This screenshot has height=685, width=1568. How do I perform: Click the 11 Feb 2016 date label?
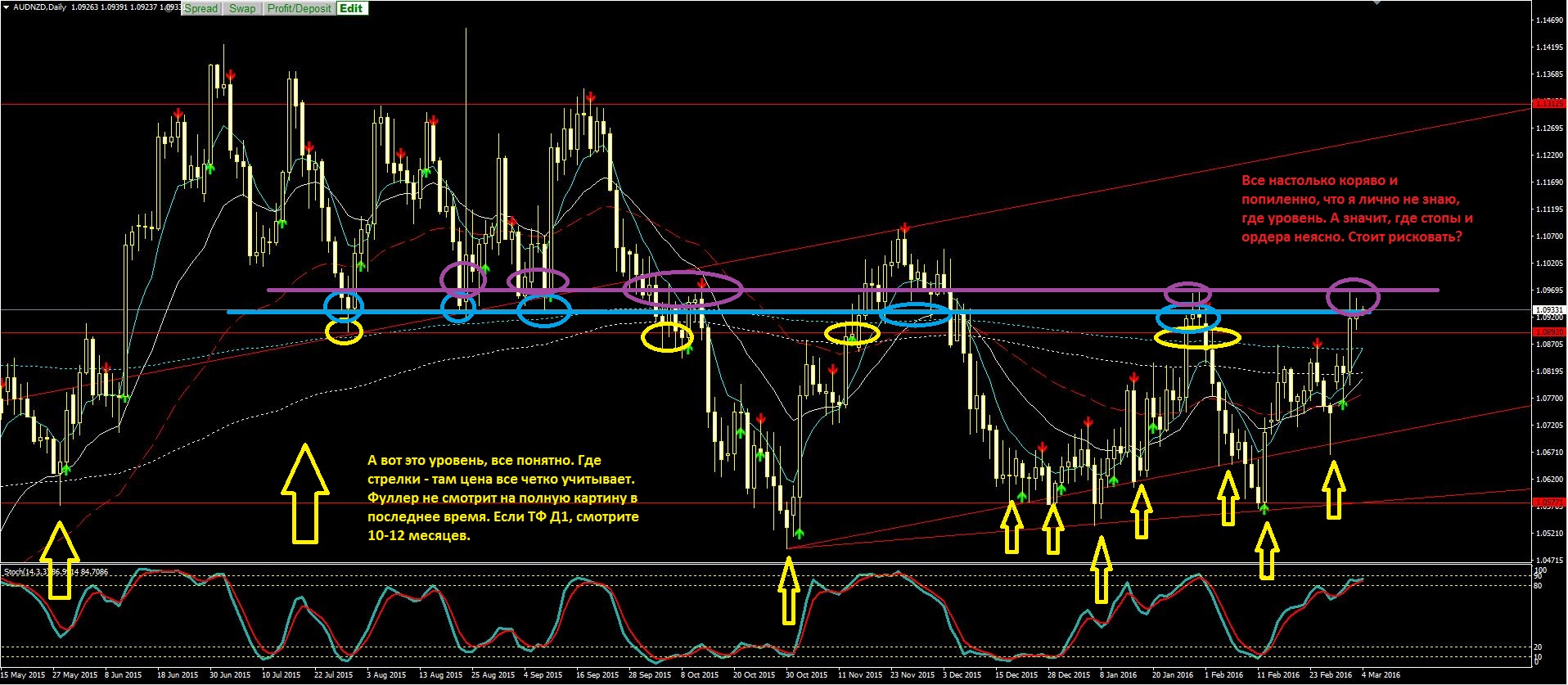click(x=1278, y=675)
